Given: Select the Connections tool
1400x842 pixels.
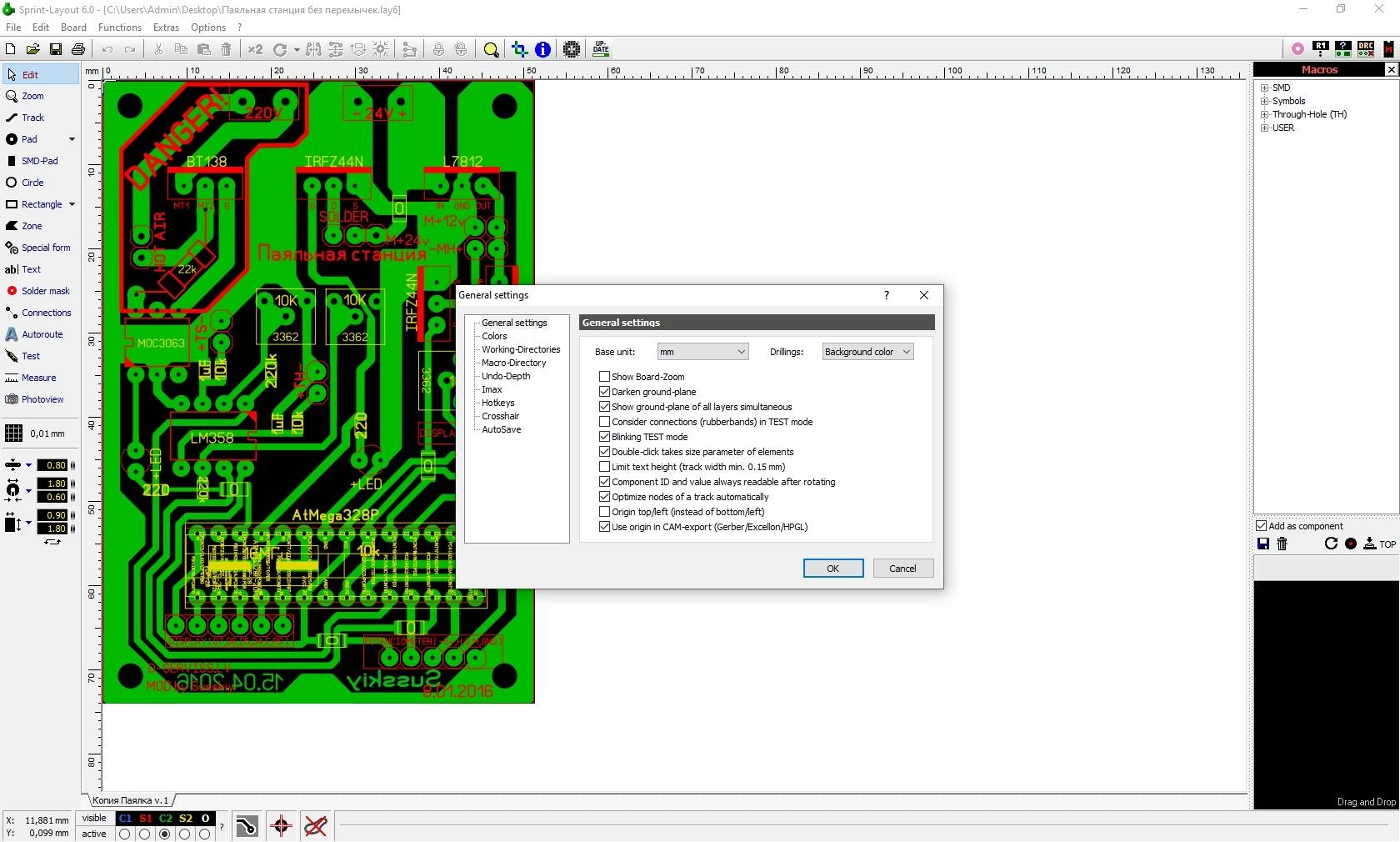Looking at the screenshot, I should 38,313.
